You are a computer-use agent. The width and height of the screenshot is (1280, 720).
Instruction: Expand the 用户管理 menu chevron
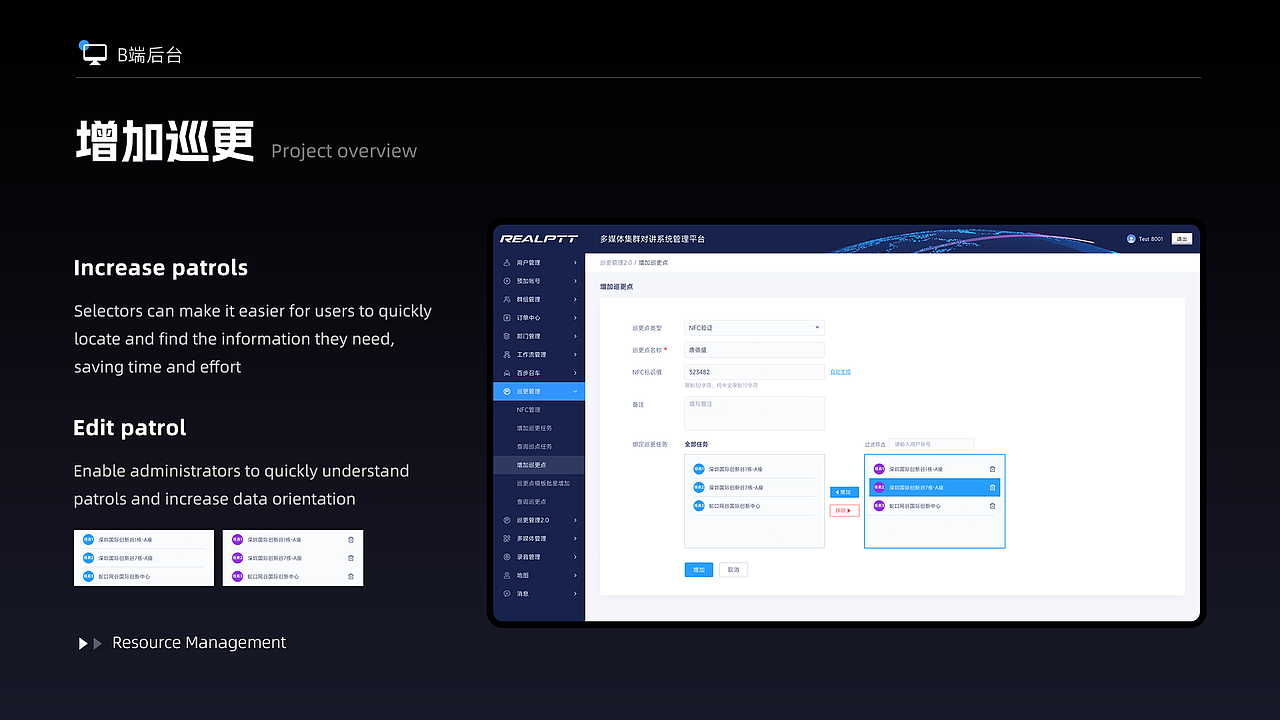click(x=575, y=263)
